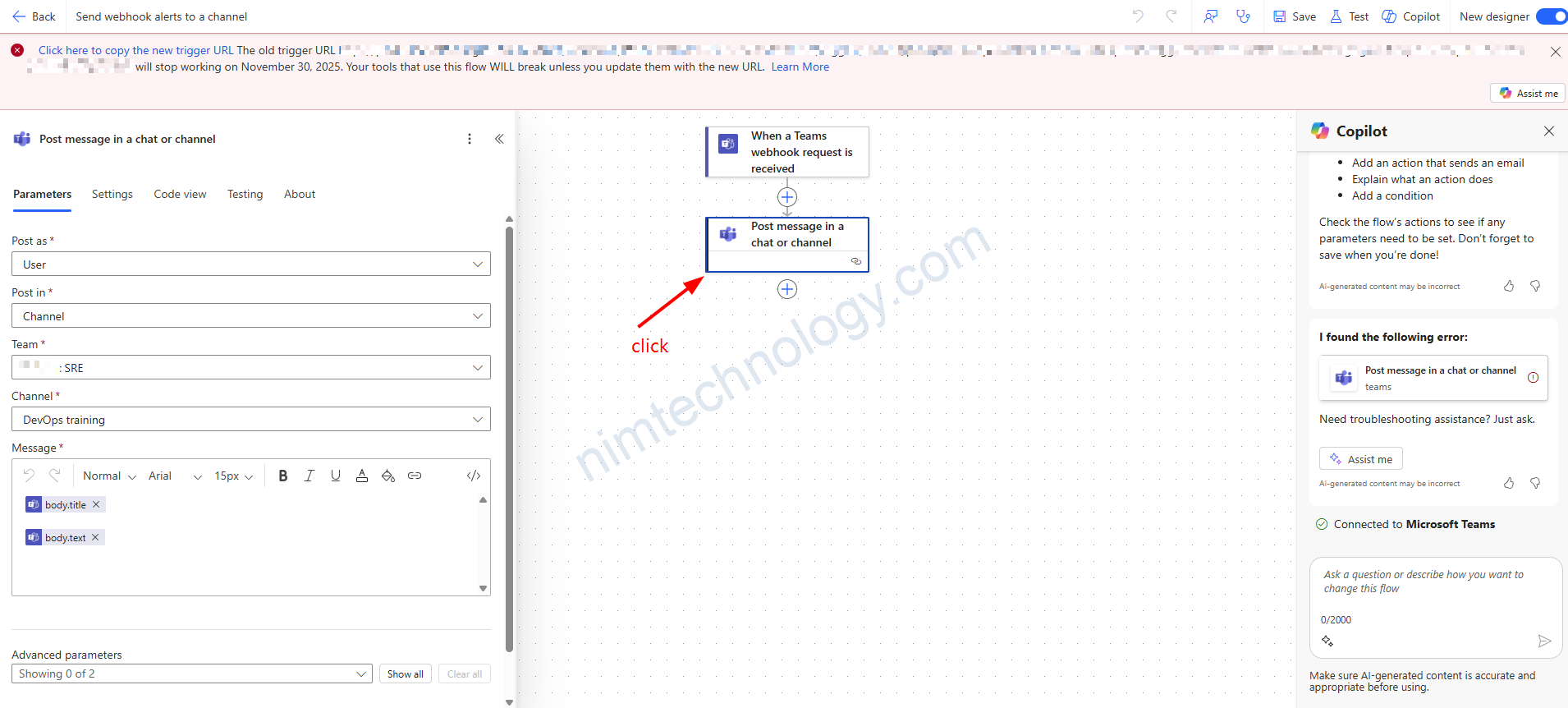Apply italic formatting in message editor

click(x=309, y=476)
